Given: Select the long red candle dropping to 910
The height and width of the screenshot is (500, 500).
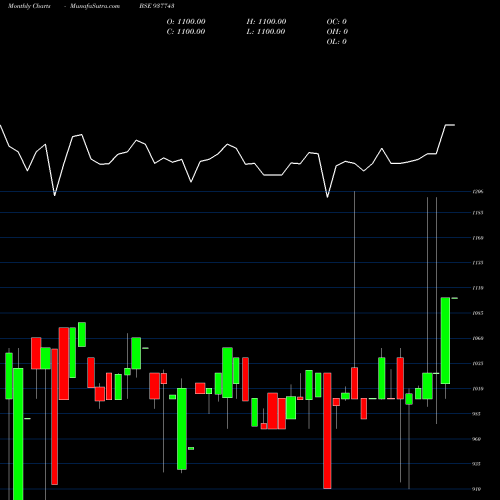Looking at the screenshot, I should coord(327,431).
